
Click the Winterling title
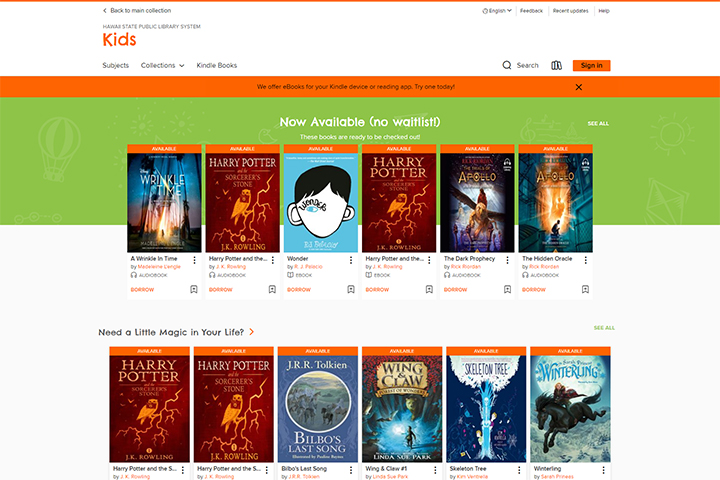click(547, 469)
